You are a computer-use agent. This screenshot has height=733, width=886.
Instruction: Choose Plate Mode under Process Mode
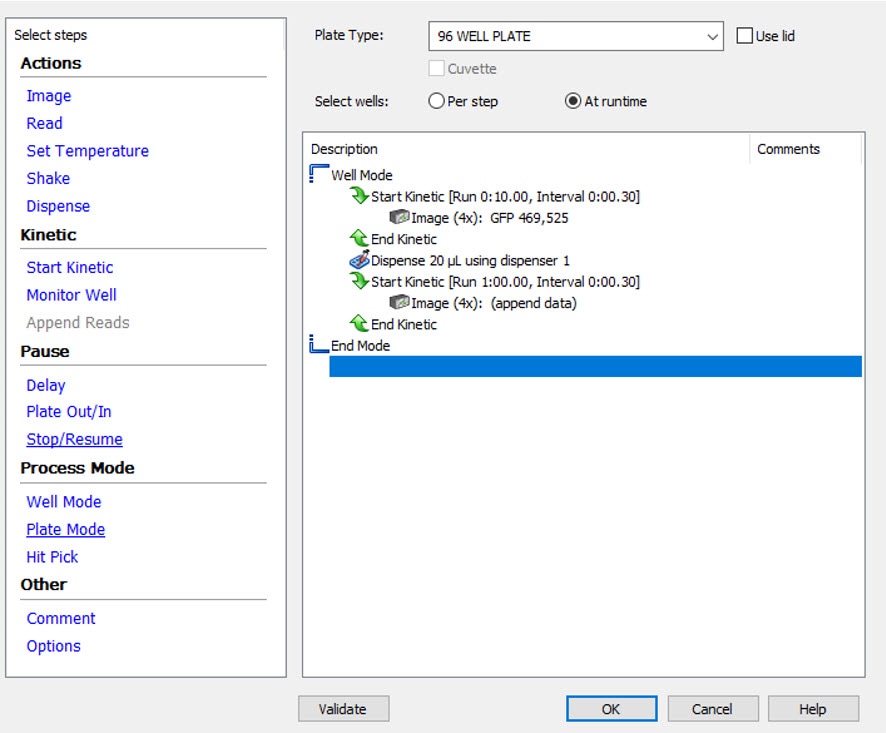65,529
